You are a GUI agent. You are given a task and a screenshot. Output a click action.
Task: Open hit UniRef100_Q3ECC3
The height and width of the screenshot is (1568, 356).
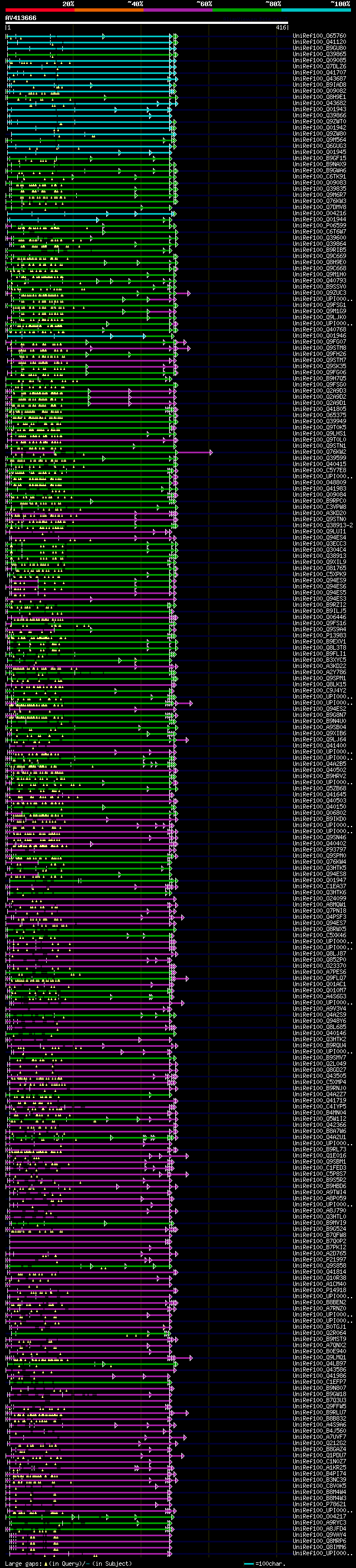point(319,543)
